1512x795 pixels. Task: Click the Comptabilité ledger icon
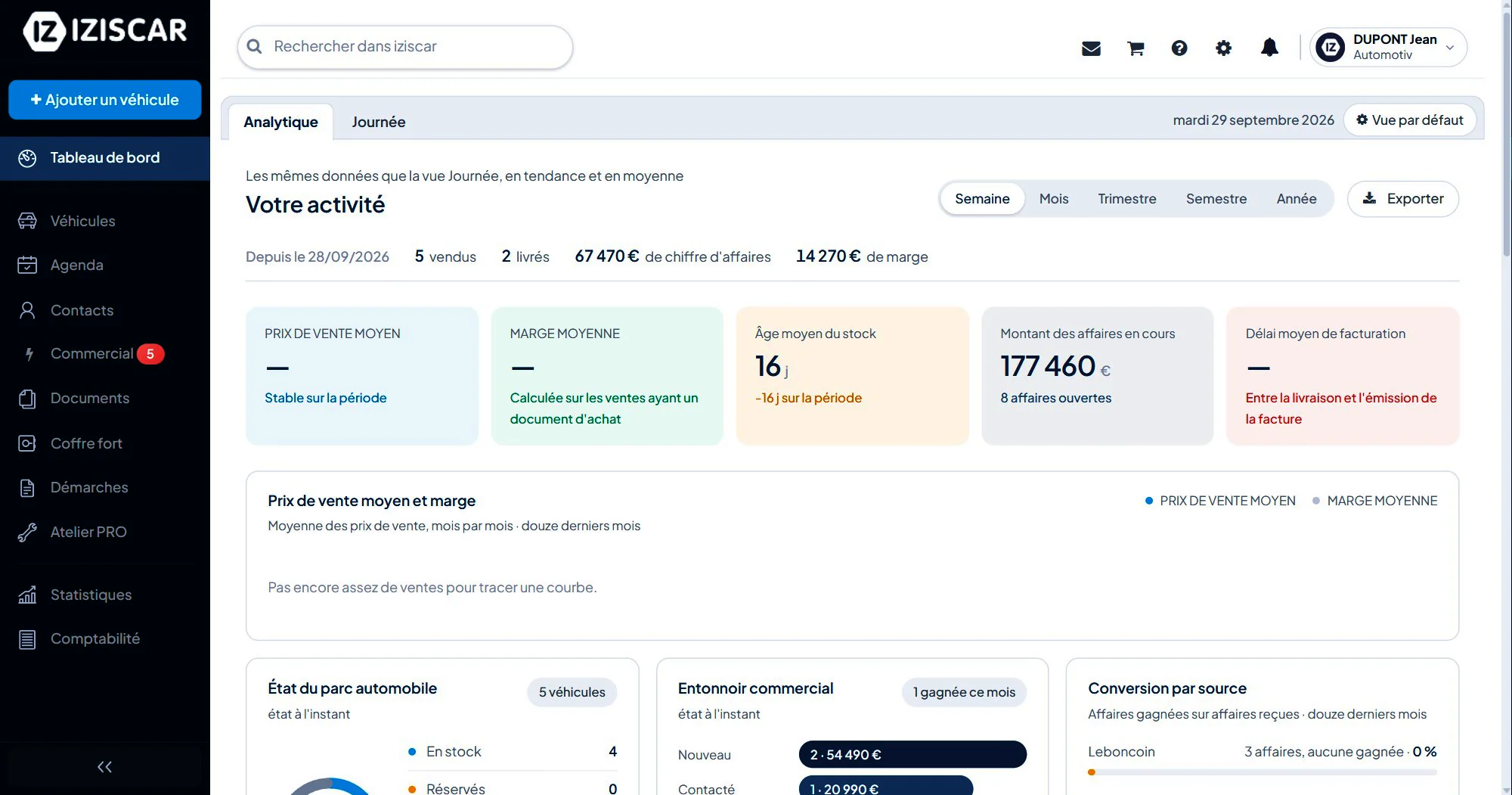(27, 639)
